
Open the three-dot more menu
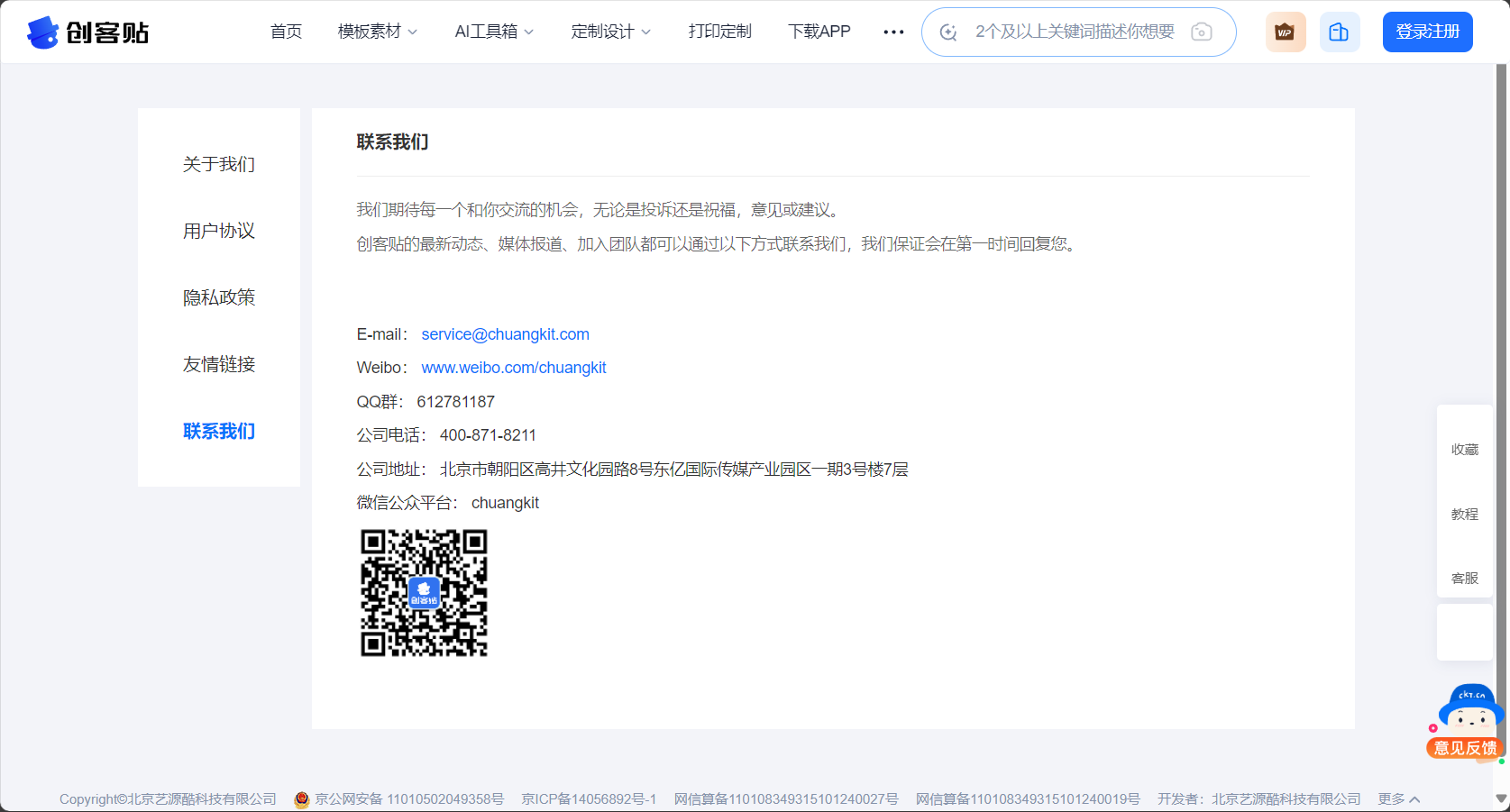(x=893, y=32)
